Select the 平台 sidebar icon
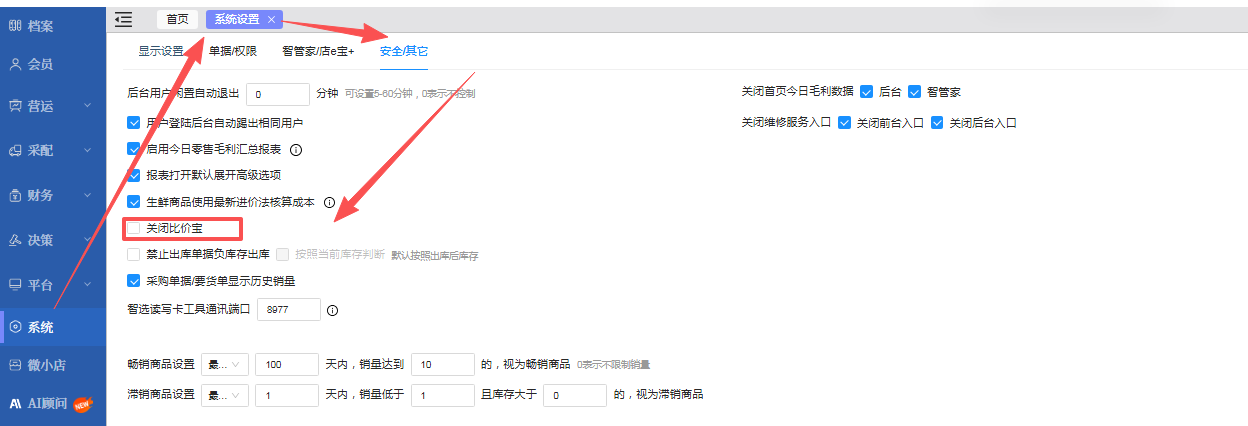 pyautogui.click(x=15, y=285)
